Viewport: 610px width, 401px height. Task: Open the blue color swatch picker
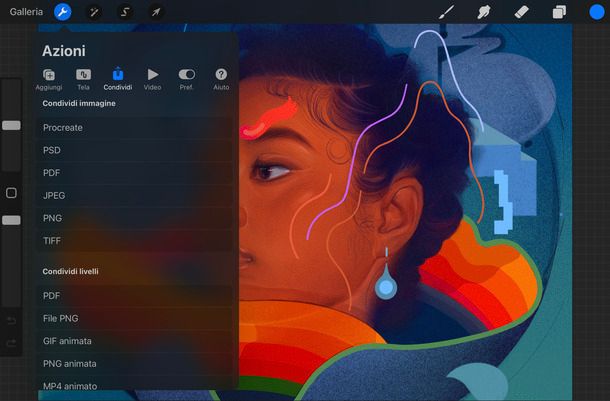[x=596, y=12]
